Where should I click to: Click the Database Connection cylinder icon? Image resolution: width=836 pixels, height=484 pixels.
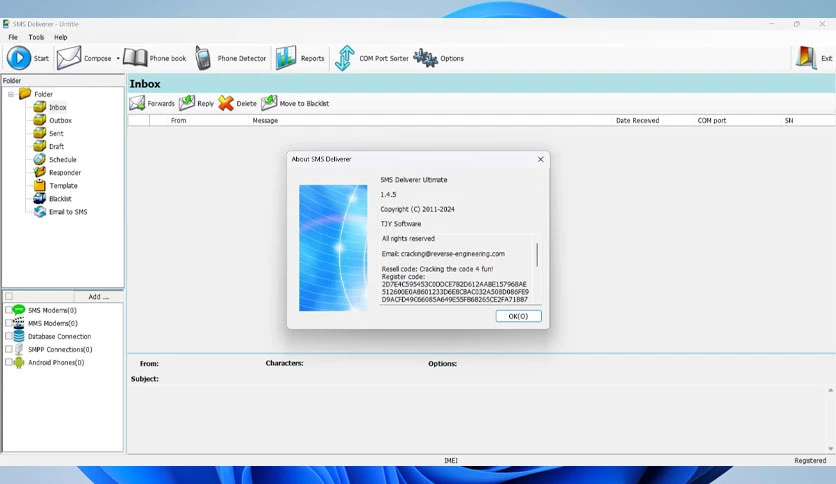[x=19, y=336]
